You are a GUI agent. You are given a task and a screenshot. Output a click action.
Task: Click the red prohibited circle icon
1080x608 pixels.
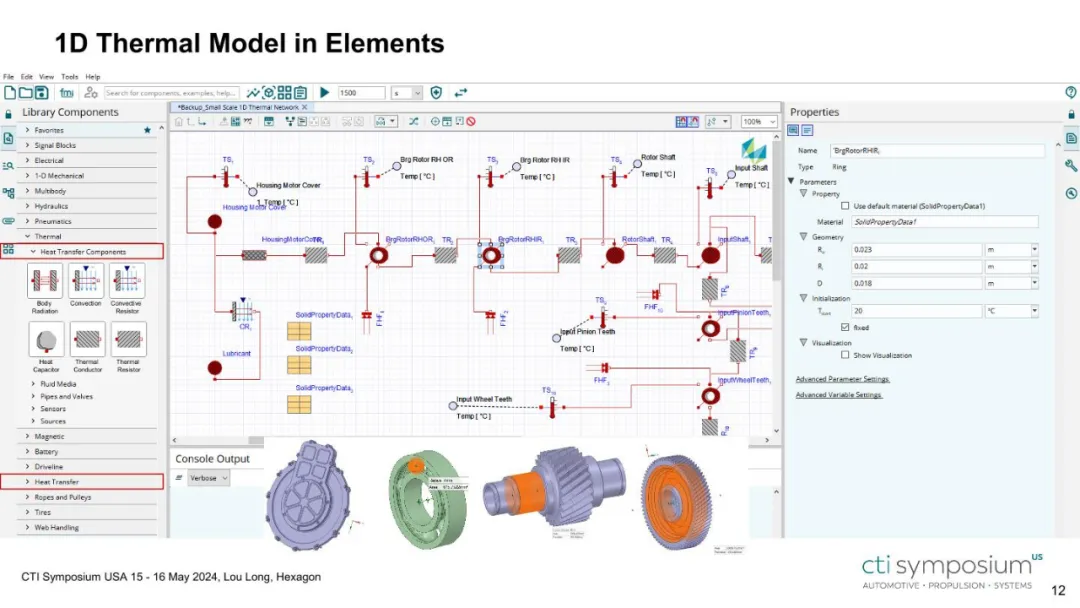pos(471,121)
